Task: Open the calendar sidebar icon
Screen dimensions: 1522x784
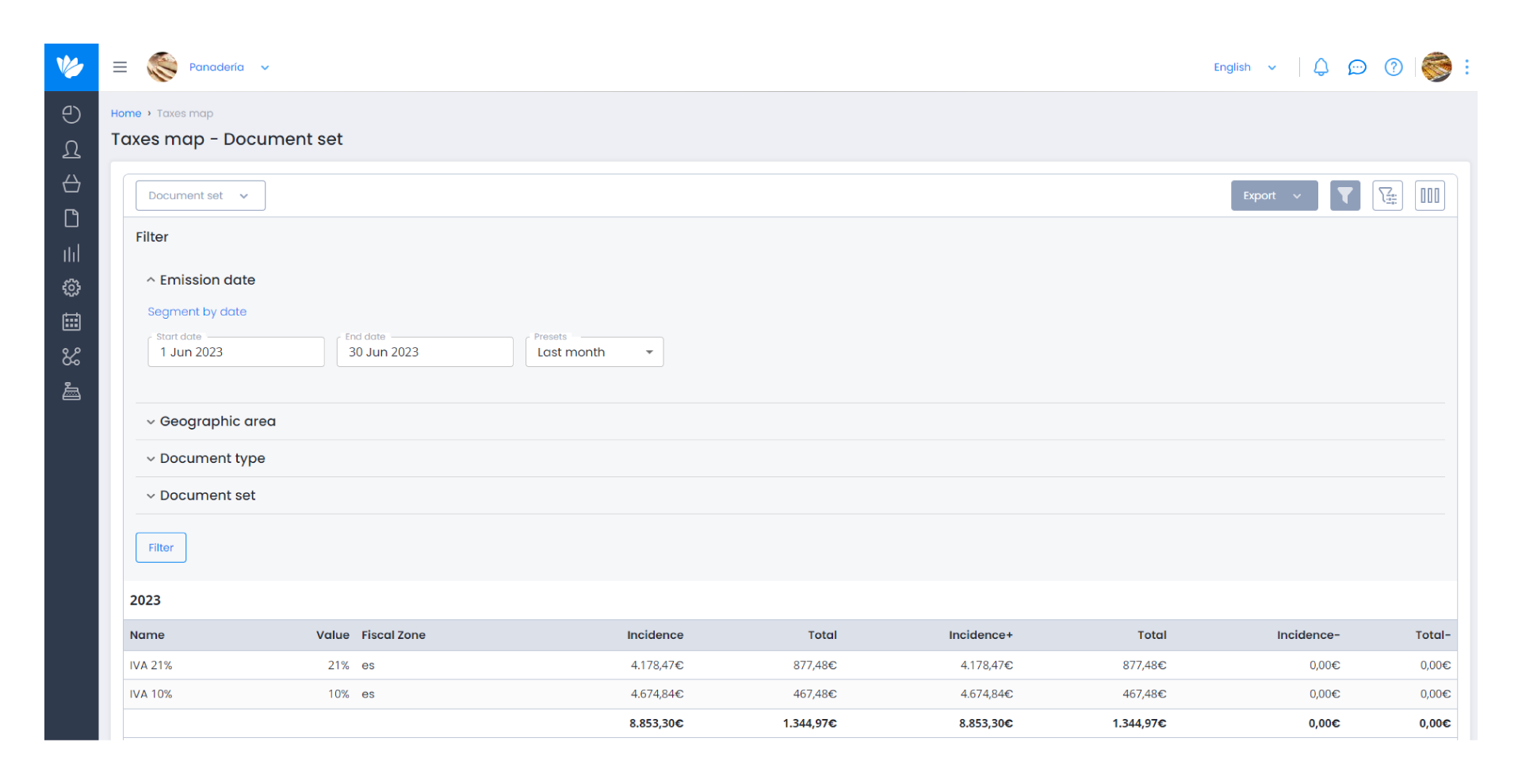Action: (x=71, y=322)
